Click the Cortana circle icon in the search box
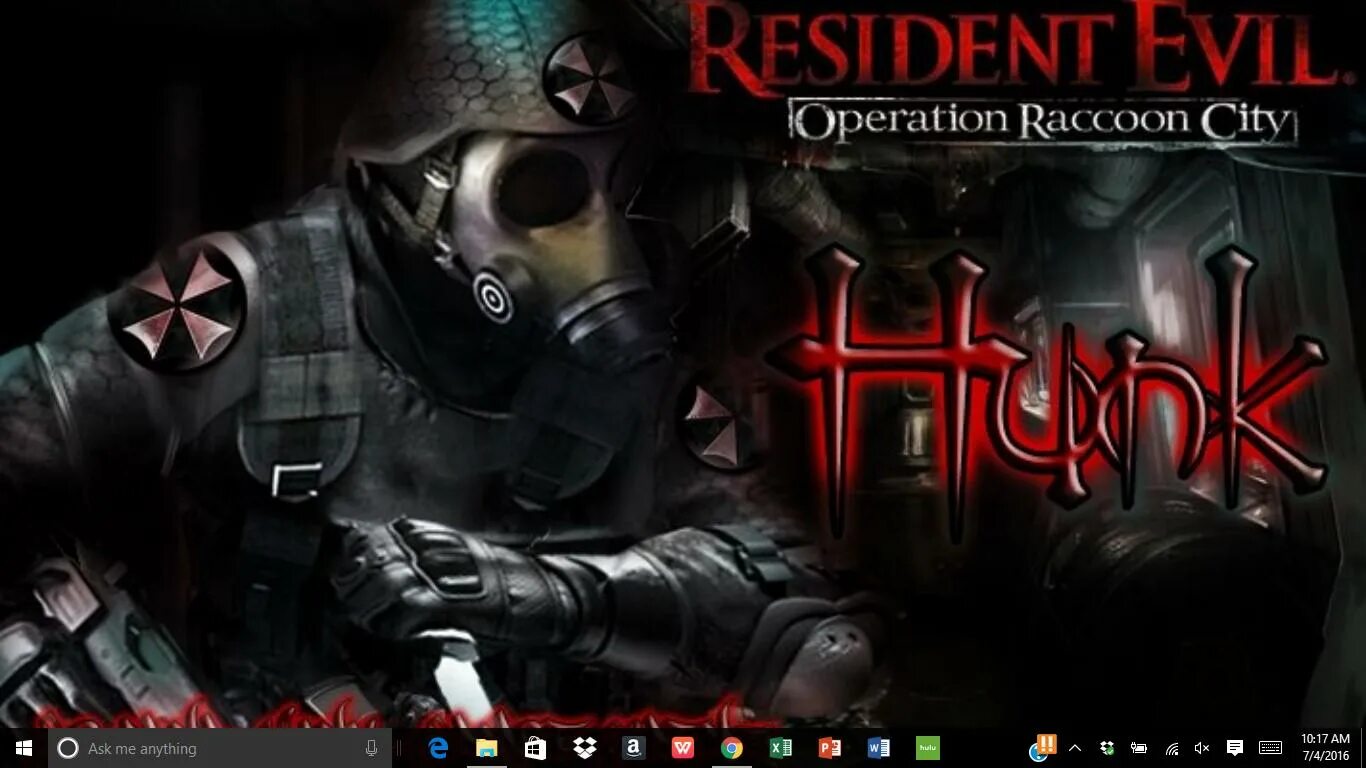 pos(68,748)
